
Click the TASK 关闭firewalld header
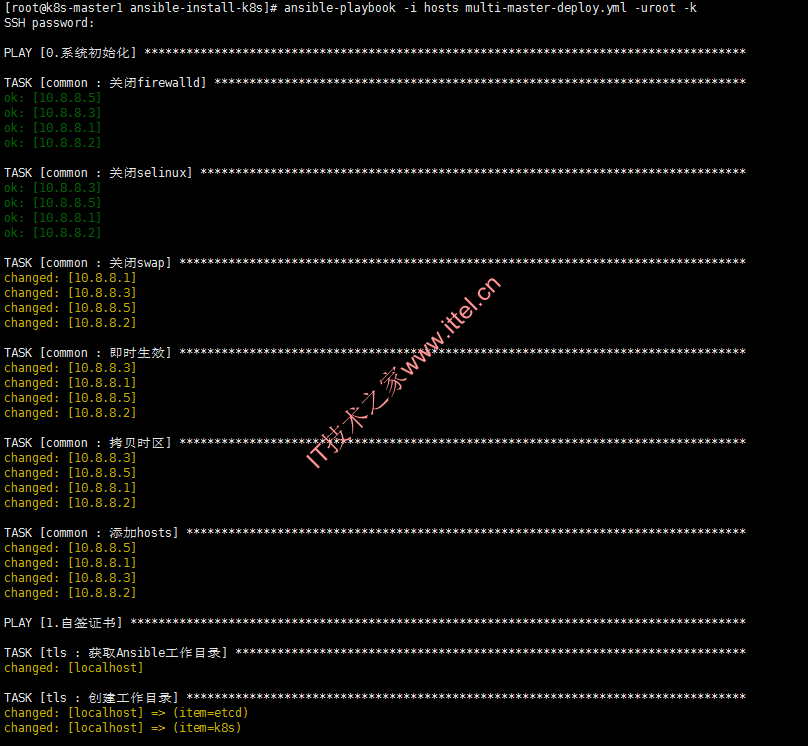375,82
